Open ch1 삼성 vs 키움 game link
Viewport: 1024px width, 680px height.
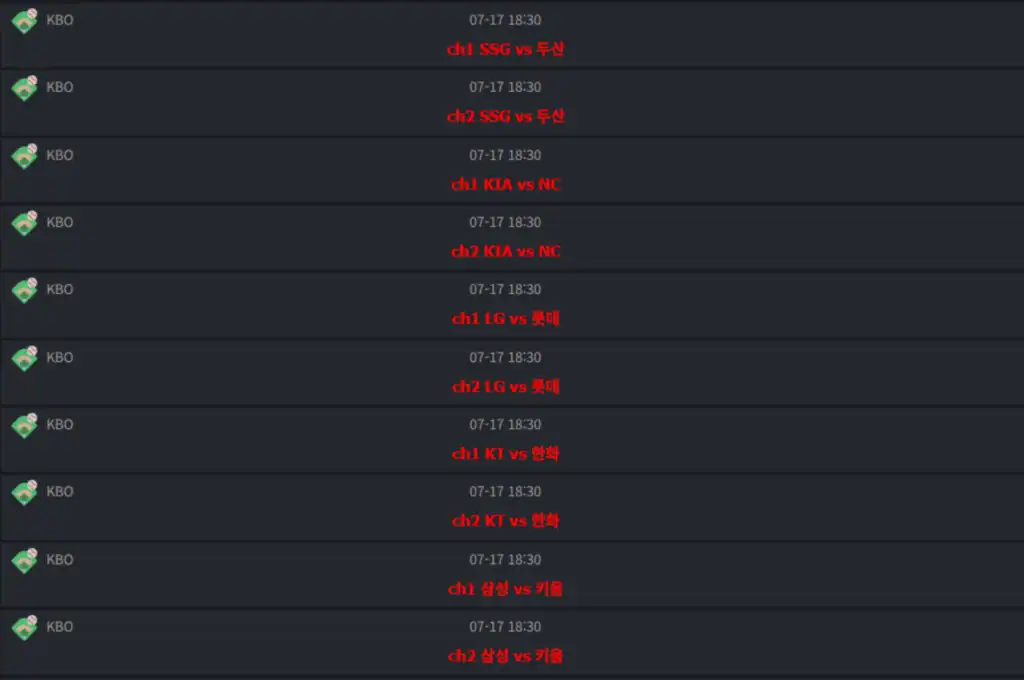[x=505, y=589]
